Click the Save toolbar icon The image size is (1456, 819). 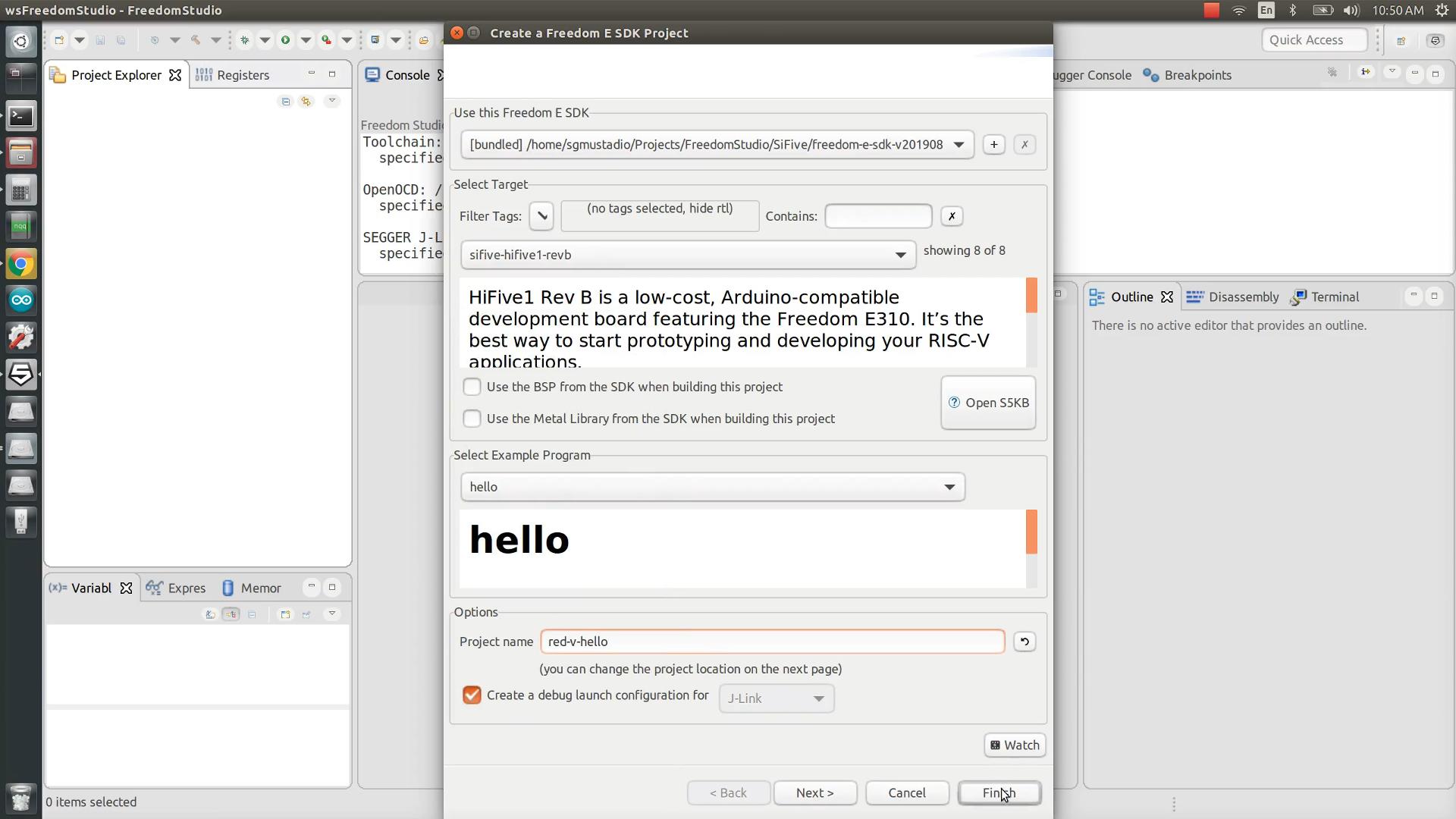click(x=101, y=39)
